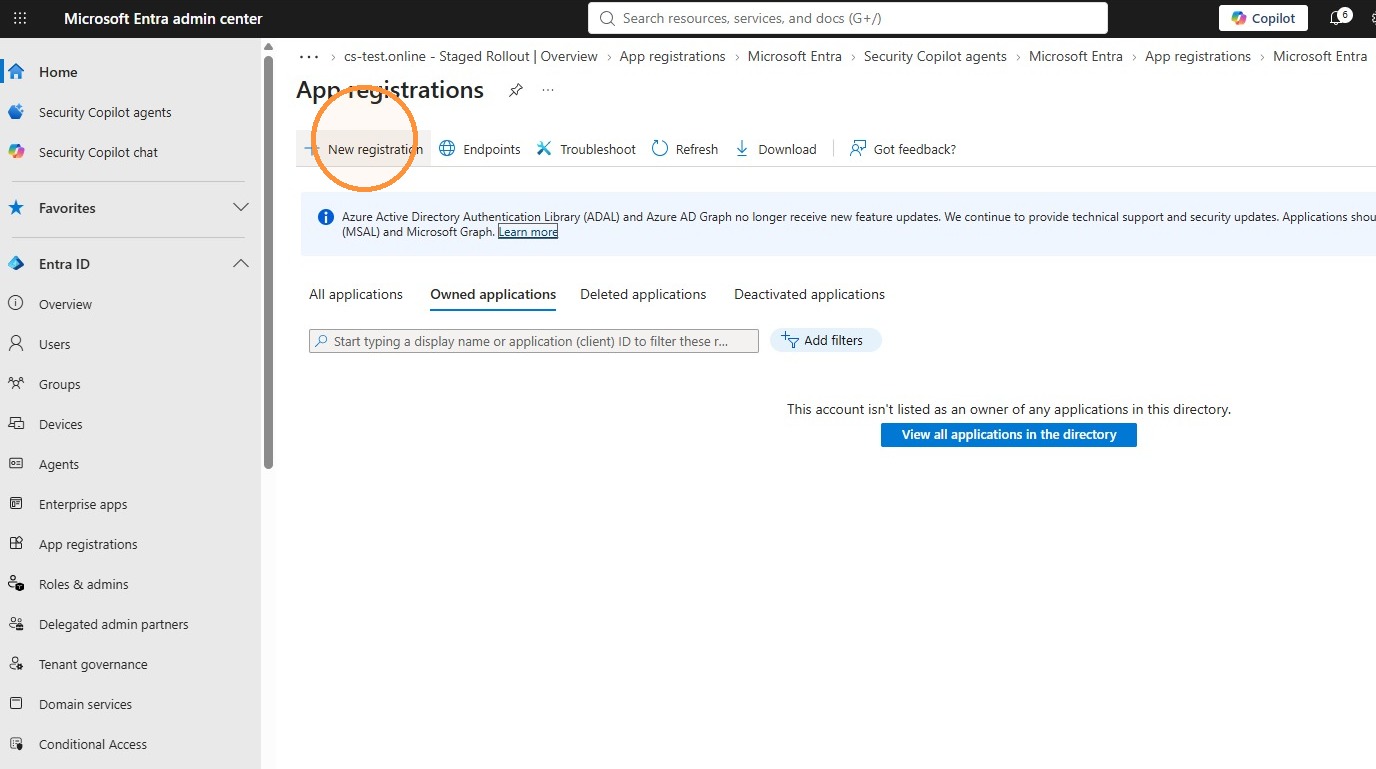Click Troubleshoot in the toolbar
The height and width of the screenshot is (769, 1376).
click(586, 149)
